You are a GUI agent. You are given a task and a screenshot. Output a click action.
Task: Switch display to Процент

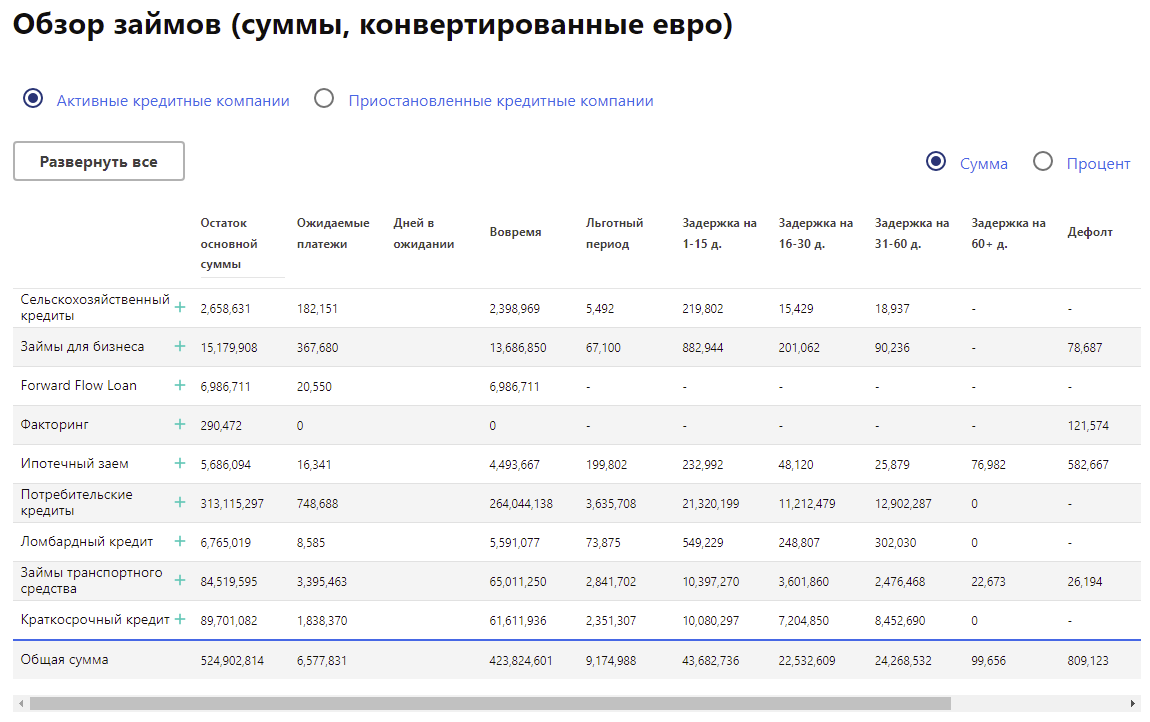pos(1043,162)
